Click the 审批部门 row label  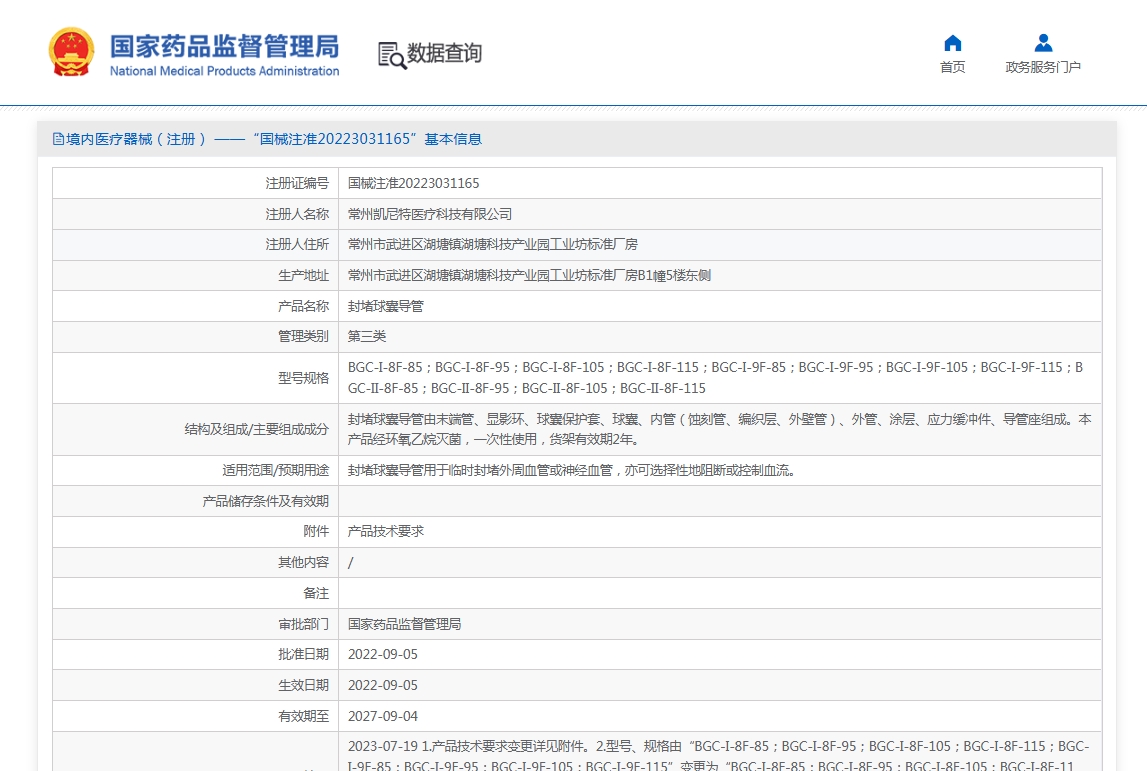pyautogui.click(x=304, y=624)
